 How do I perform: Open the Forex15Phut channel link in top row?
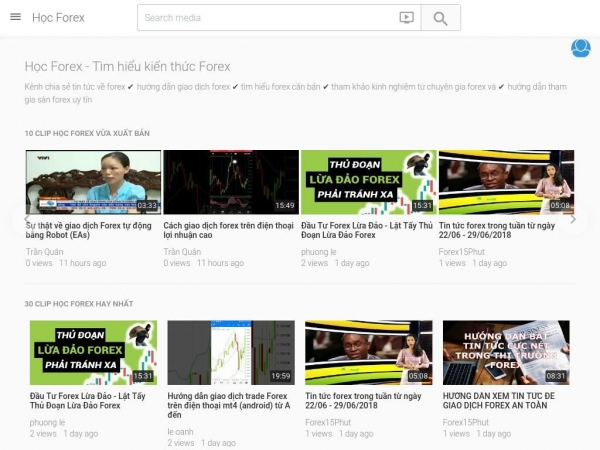(462, 252)
